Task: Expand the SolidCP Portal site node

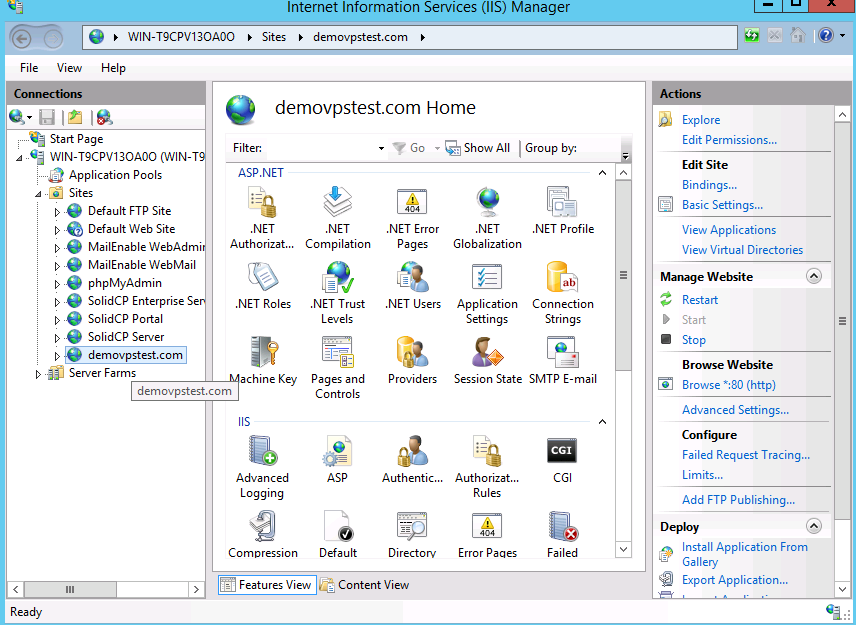Action: point(57,320)
